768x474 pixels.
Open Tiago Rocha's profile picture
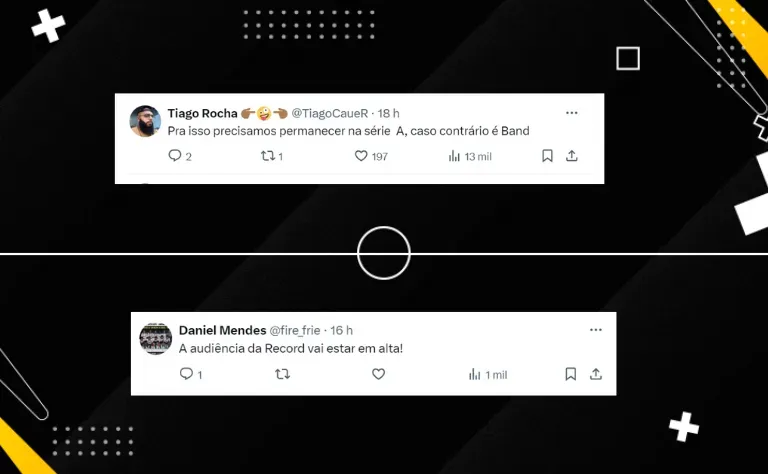[145, 121]
